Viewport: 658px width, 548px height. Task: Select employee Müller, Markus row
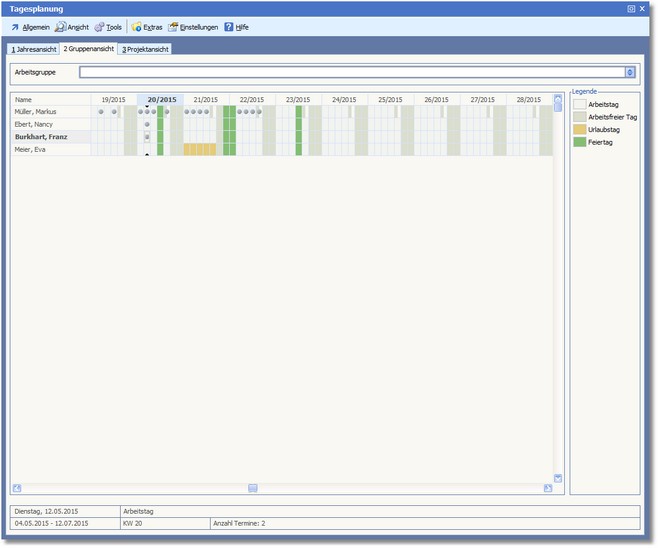50,112
